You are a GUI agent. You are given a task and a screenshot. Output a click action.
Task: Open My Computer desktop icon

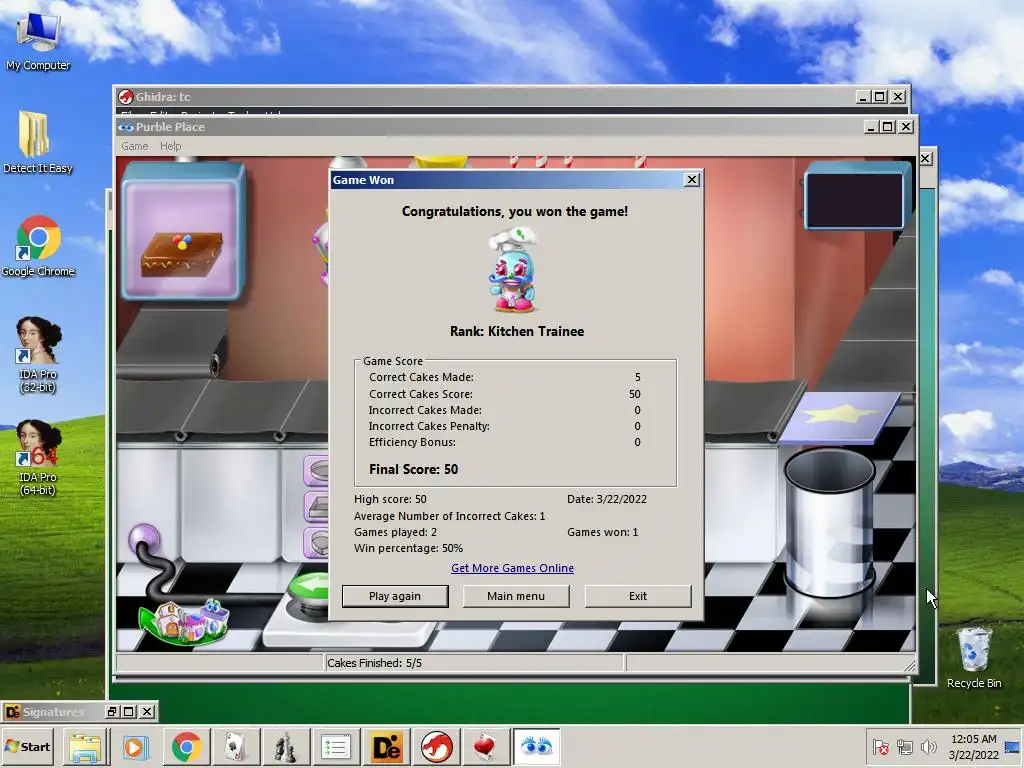click(38, 40)
